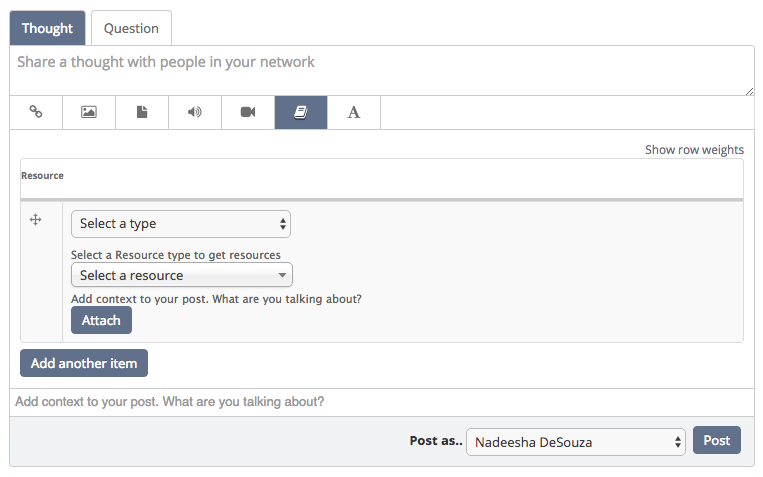Open the audio speaker attachment icon
763x477 pixels.
tap(195, 112)
